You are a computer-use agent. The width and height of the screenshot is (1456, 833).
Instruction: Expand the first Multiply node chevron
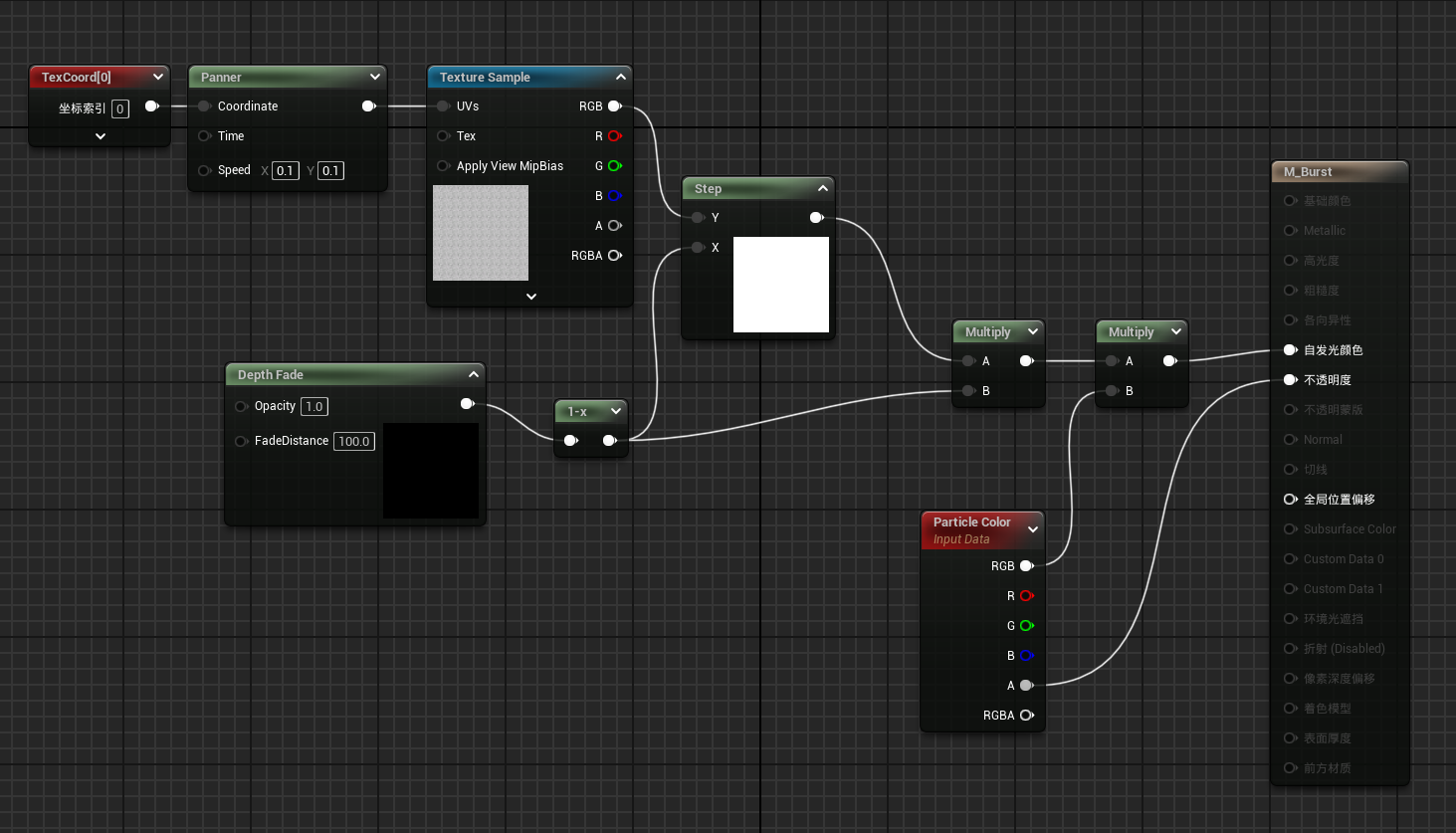[1032, 331]
